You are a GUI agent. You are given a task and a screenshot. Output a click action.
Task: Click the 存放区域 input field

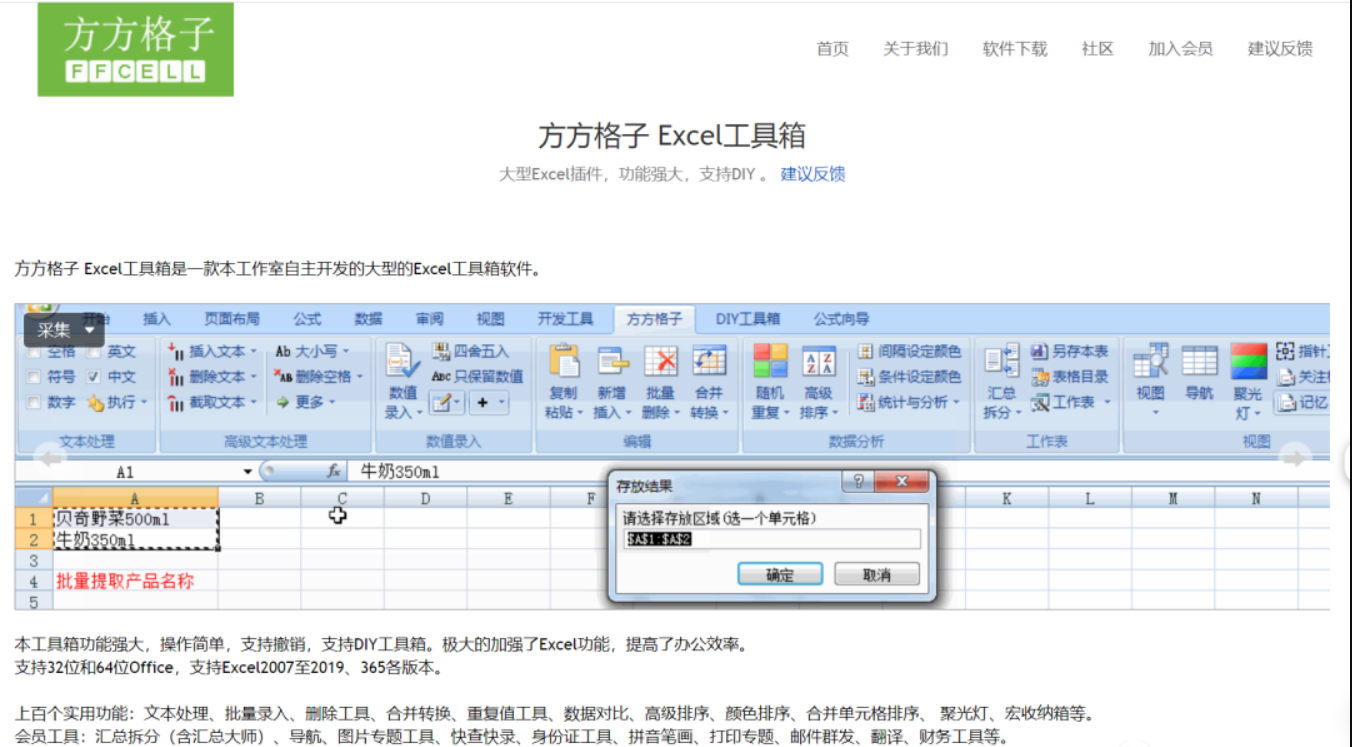tap(770, 539)
